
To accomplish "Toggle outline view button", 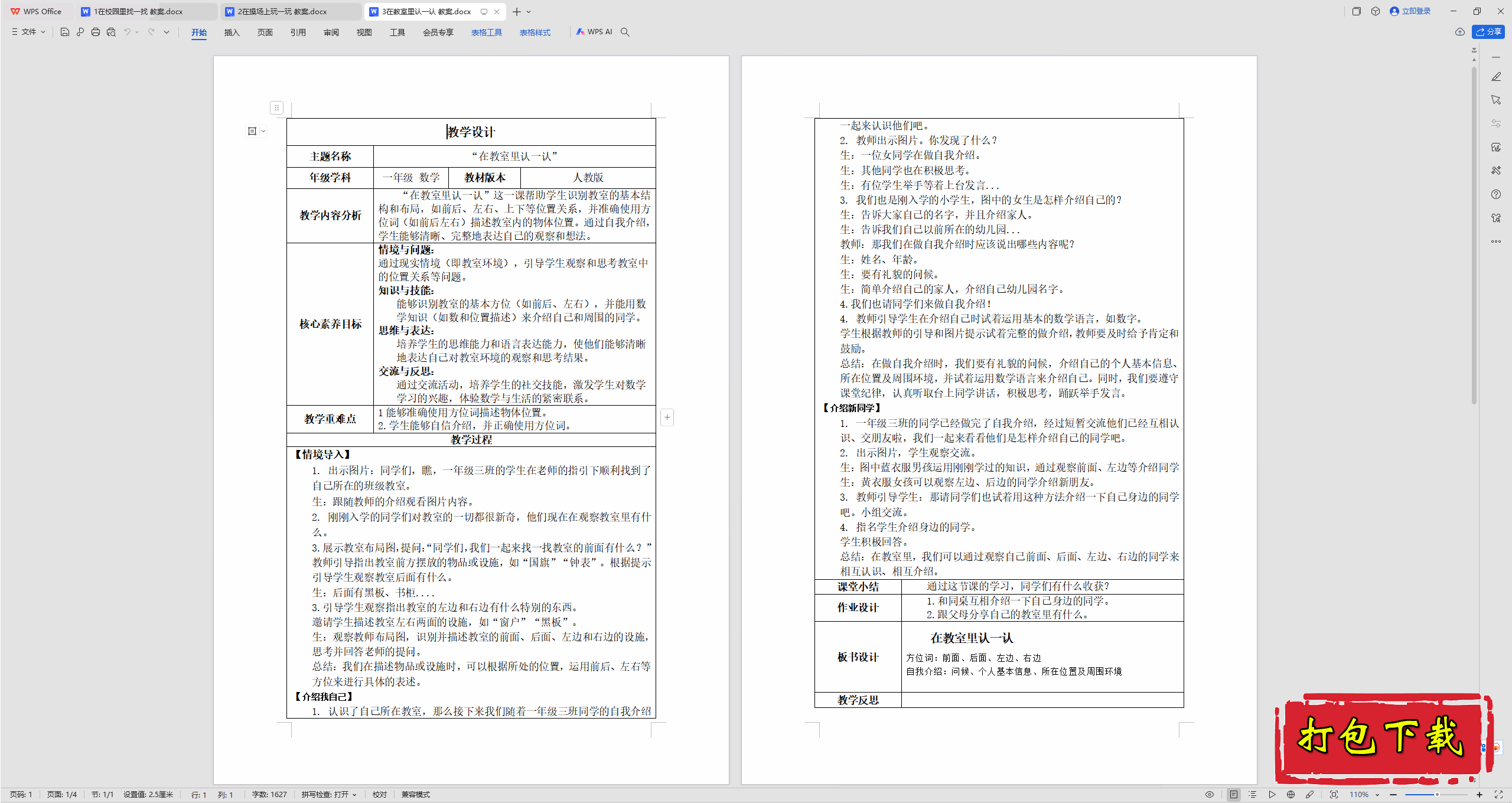I will click(1253, 795).
